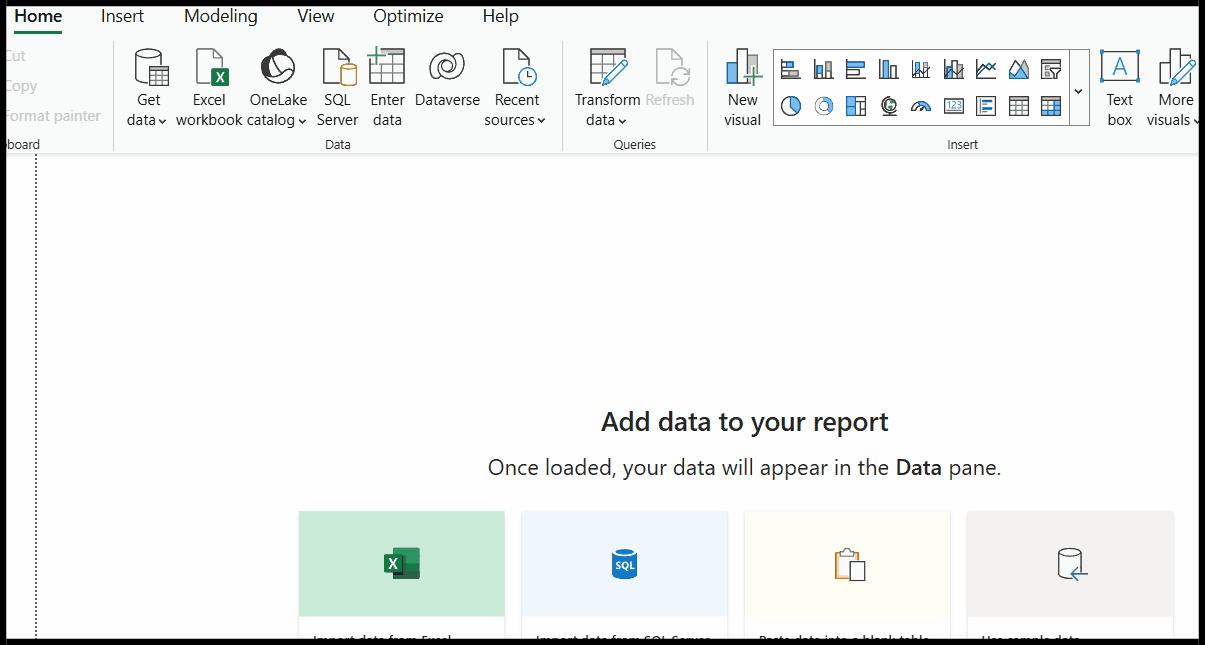Click the Enter data command

(387, 85)
